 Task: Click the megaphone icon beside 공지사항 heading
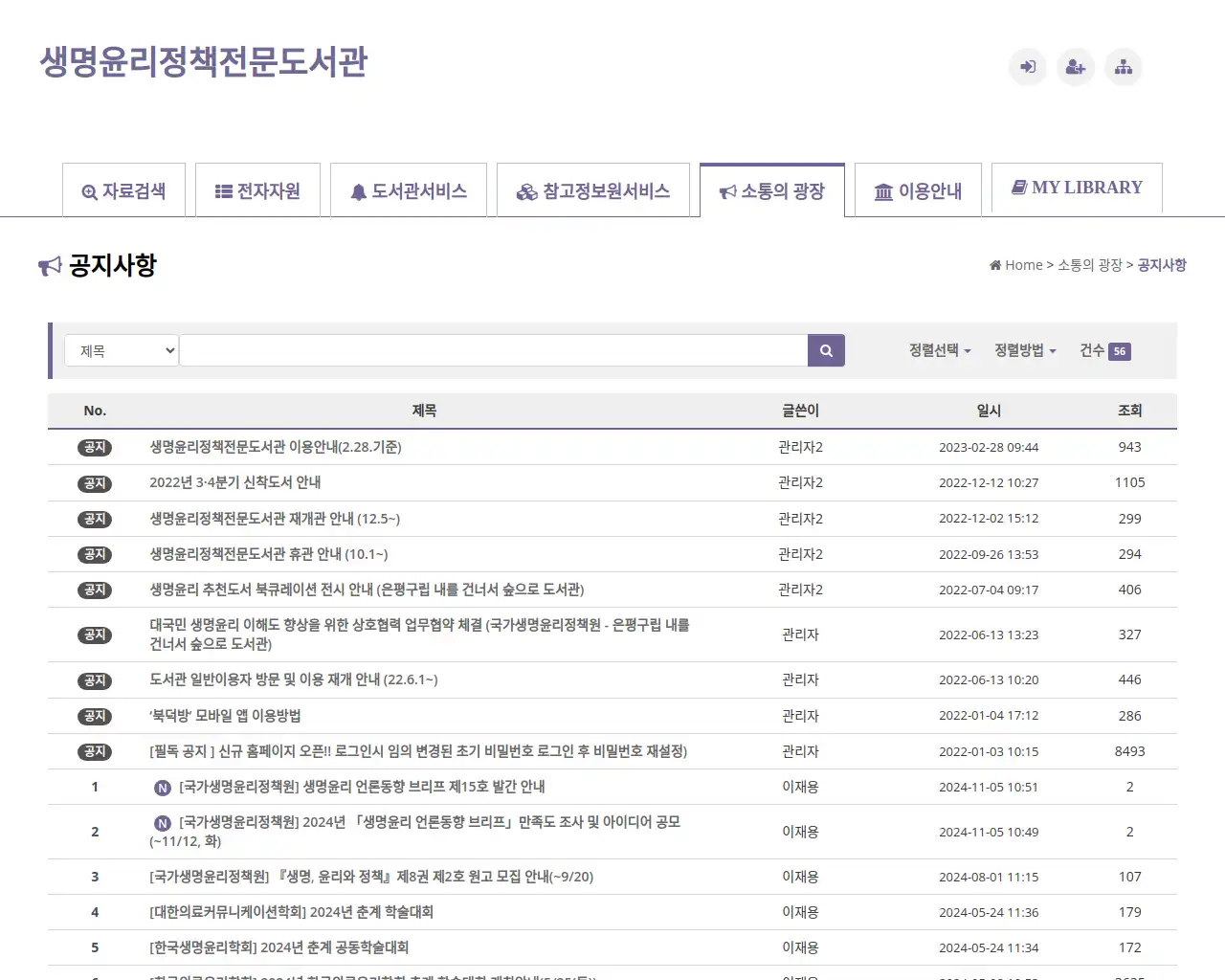[50, 266]
